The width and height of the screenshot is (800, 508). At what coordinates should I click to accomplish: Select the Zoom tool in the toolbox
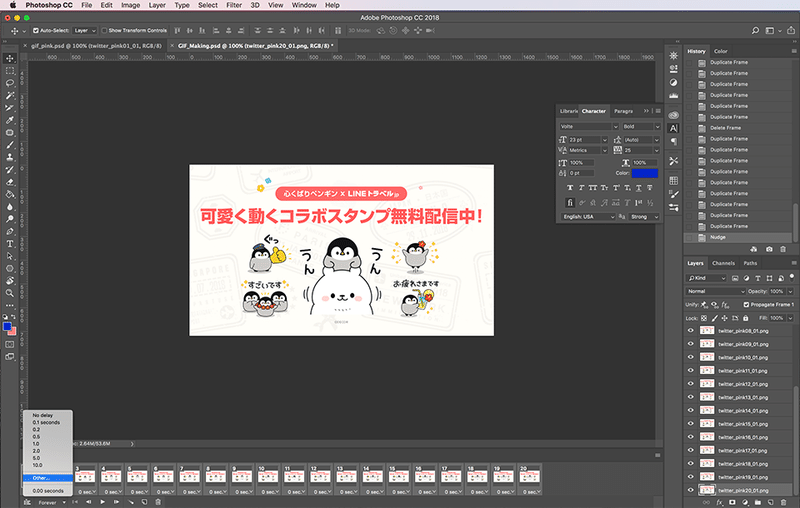tap(10, 293)
